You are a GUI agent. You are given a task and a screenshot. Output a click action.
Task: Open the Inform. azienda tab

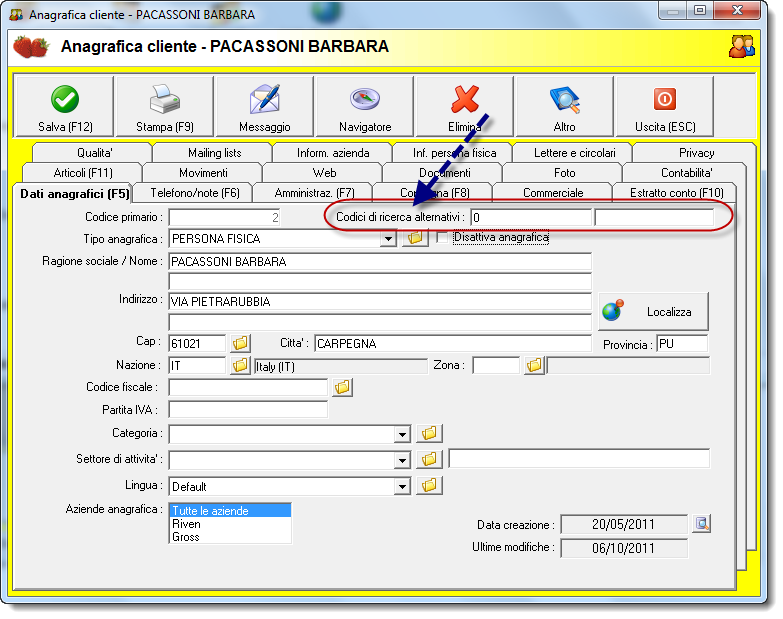tap(333, 153)
